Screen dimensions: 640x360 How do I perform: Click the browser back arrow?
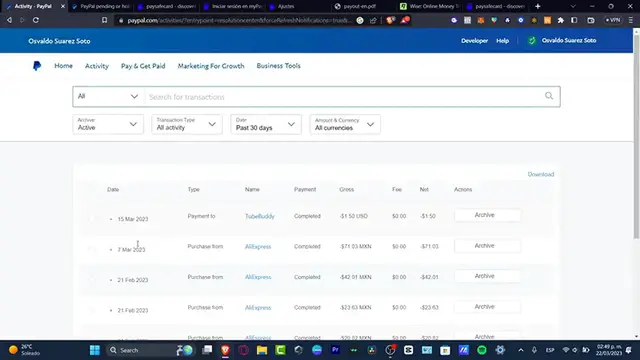(9, 20)
